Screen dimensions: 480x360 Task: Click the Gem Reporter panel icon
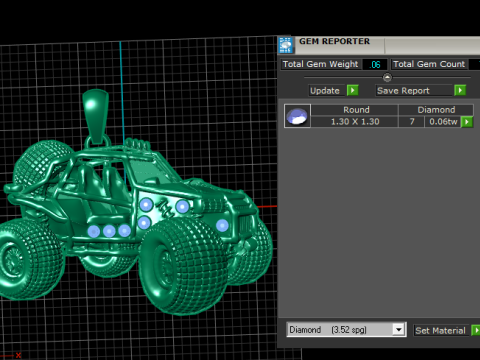tap(286, 45)
